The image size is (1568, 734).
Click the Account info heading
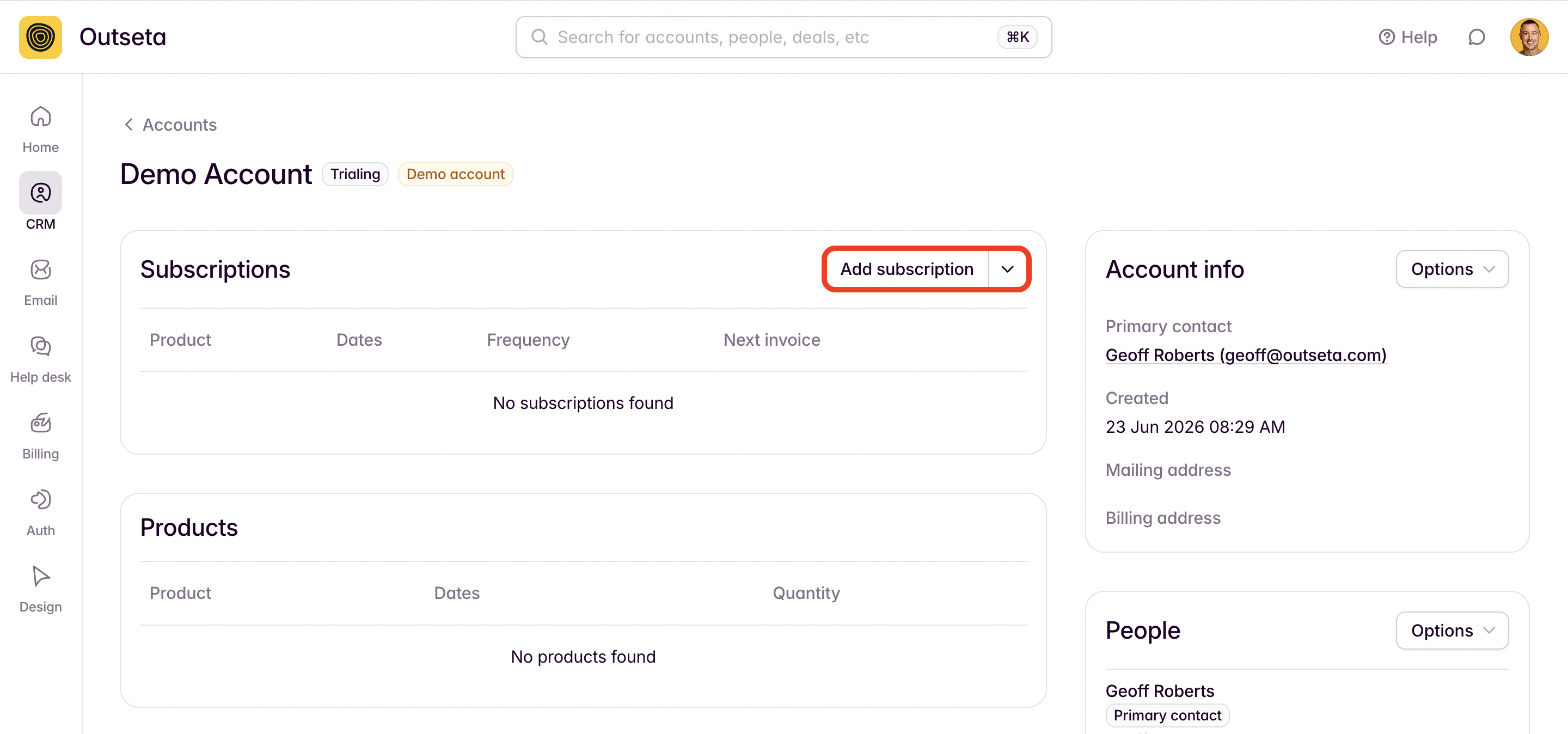pos(1175,269)
